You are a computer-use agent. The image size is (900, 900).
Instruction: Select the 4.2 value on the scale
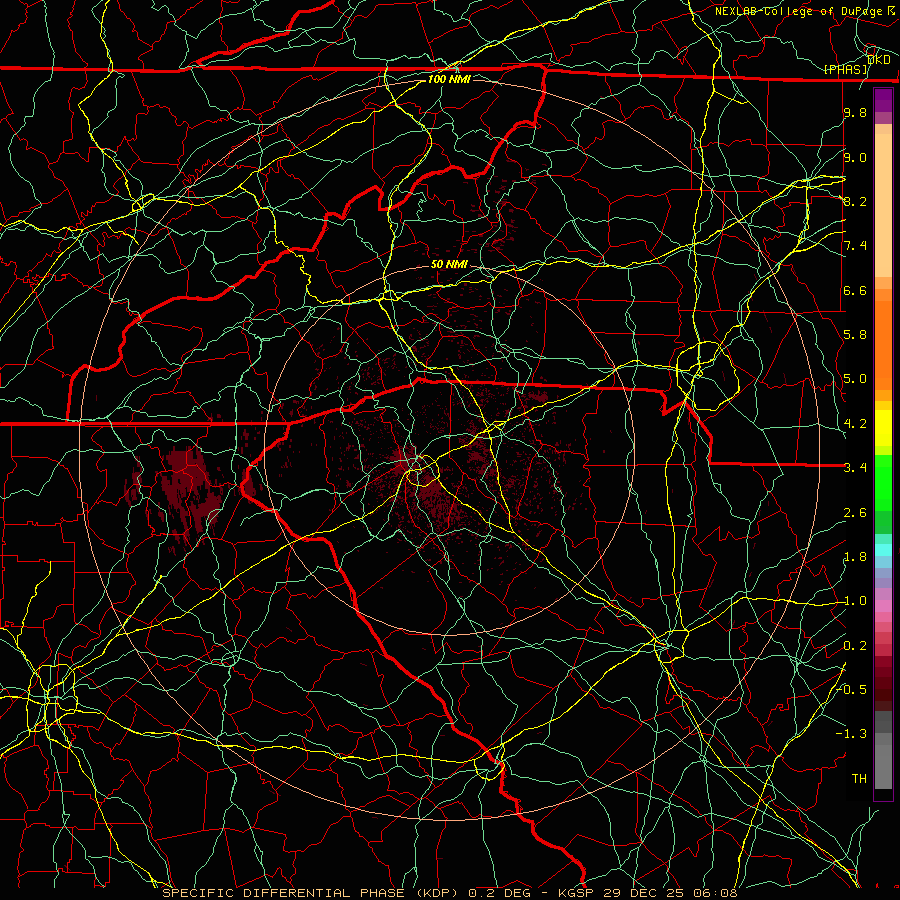[855, 424]
